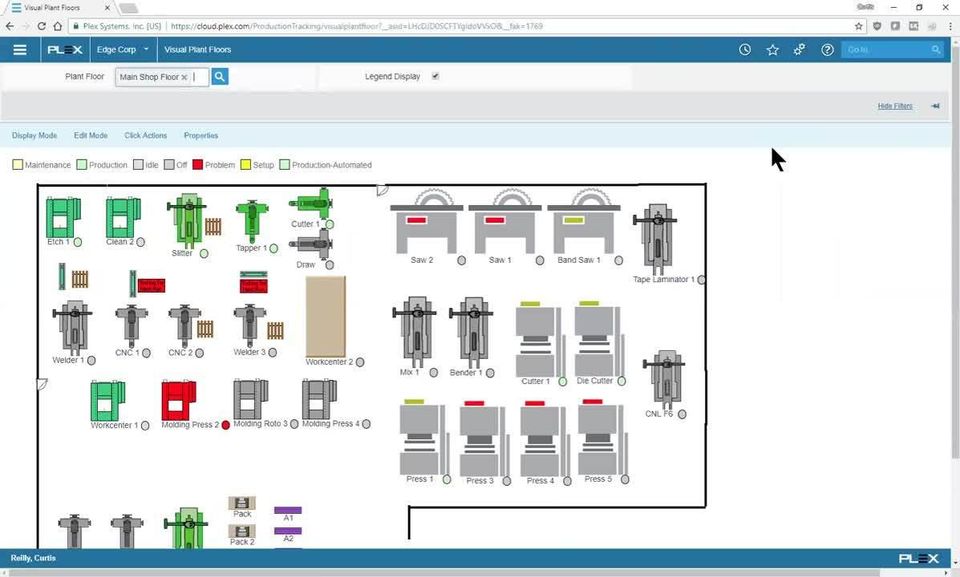Select the Press 3 machine icon
This screenshot has width=960, height=577.
click(x=484, y=438)
